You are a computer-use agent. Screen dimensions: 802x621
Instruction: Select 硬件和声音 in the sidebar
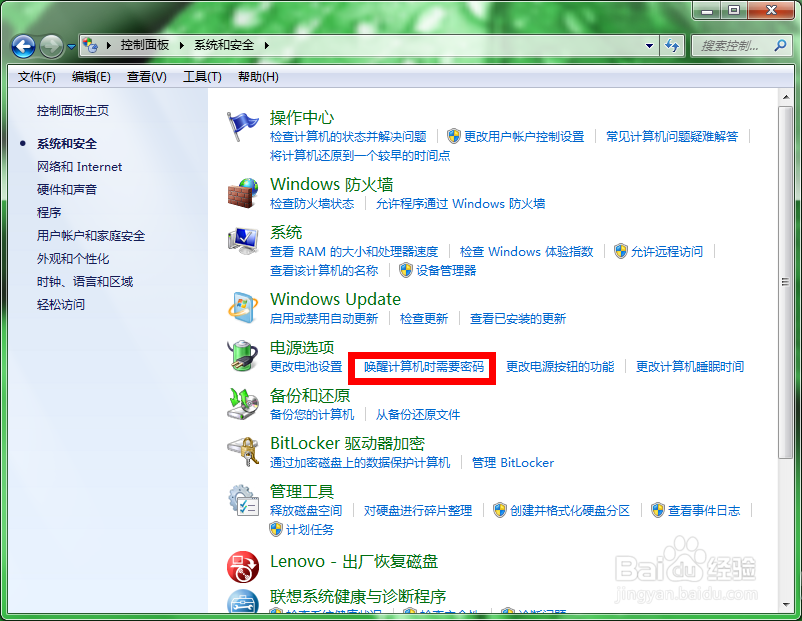67,189
